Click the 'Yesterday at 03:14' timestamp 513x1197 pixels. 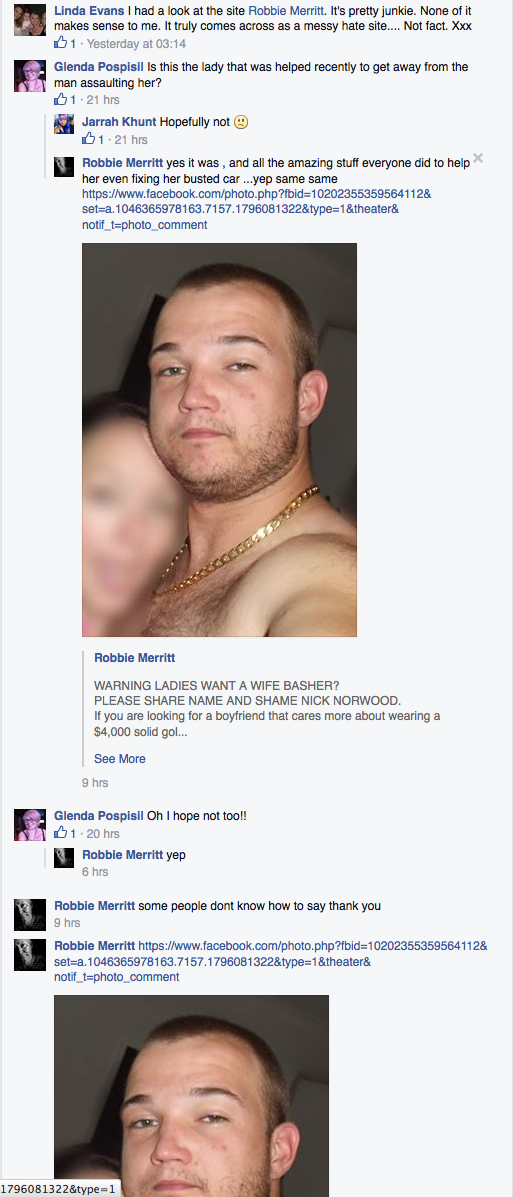pos(137,44)
